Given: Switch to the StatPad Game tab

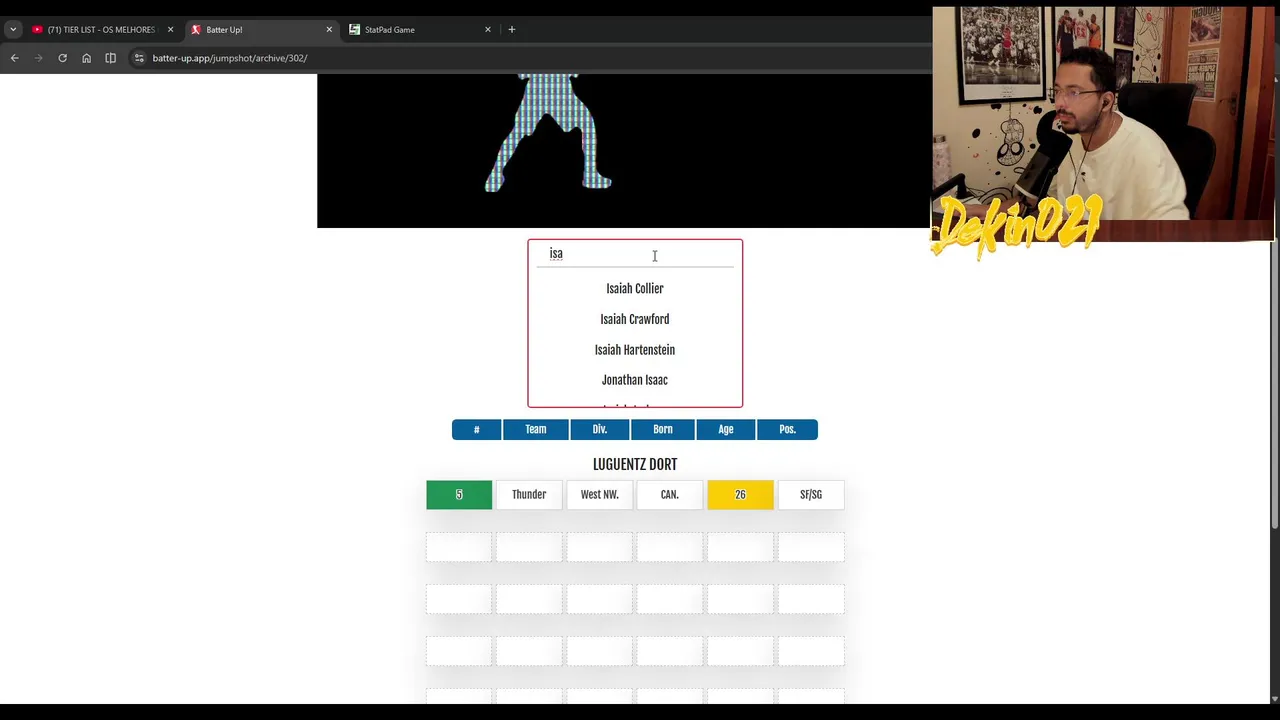Looking at the screenshot, I should (x=420, y=30).
